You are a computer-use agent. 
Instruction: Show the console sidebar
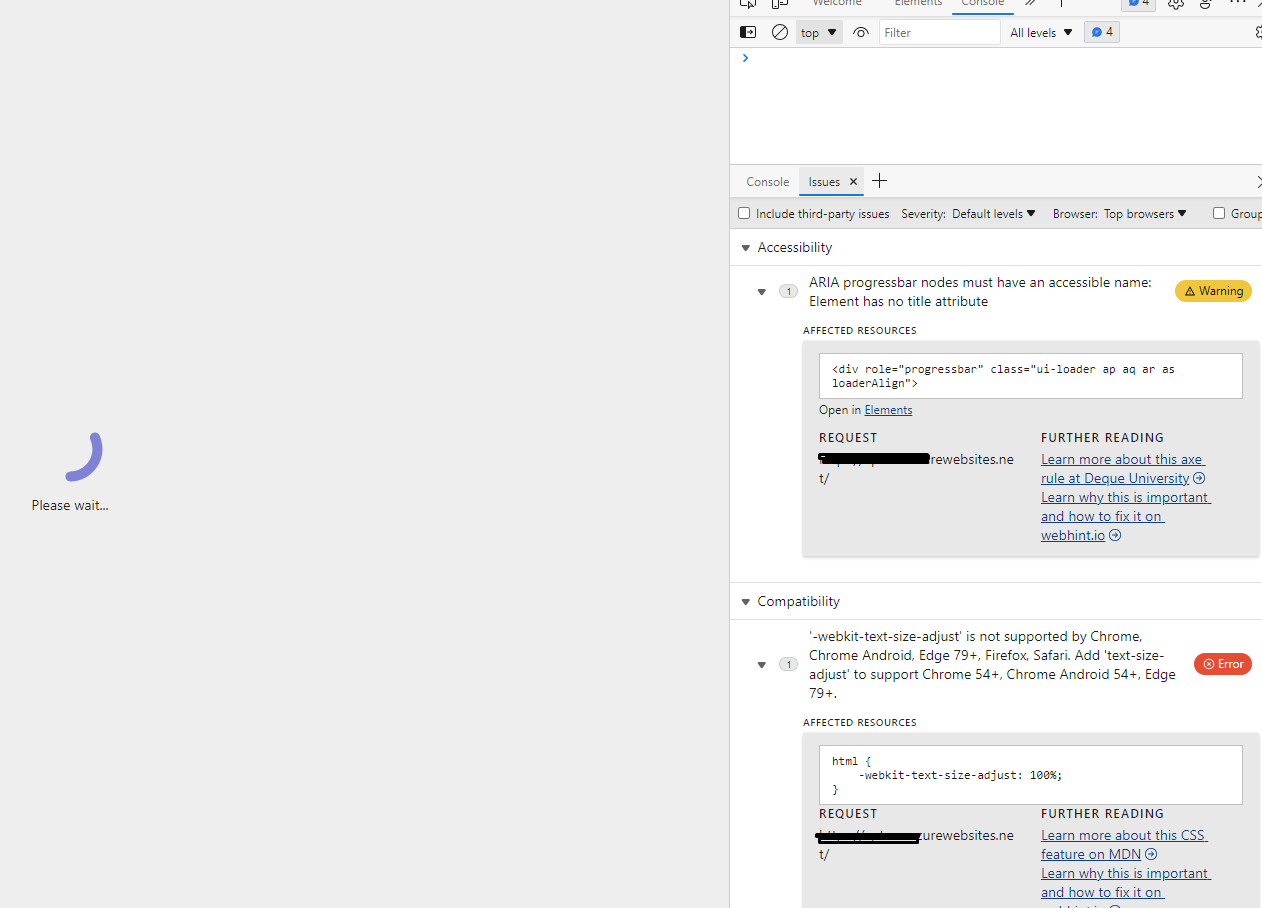click(x=748, y=32)
